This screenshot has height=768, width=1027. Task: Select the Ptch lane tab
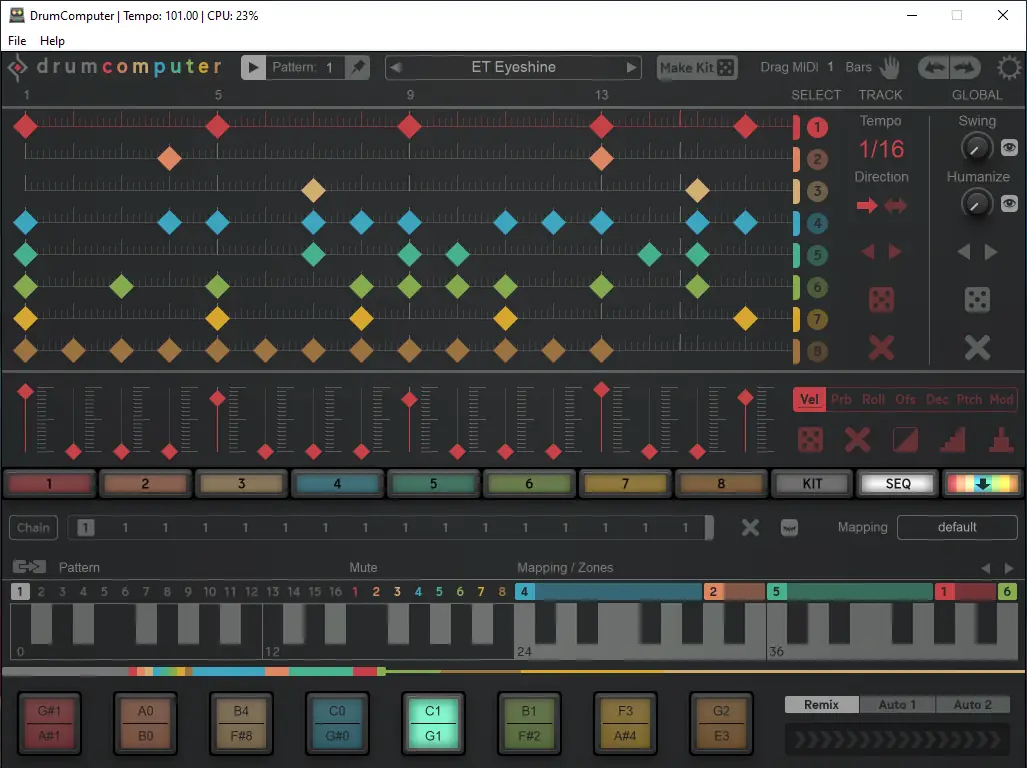click(x=969, y=399)
